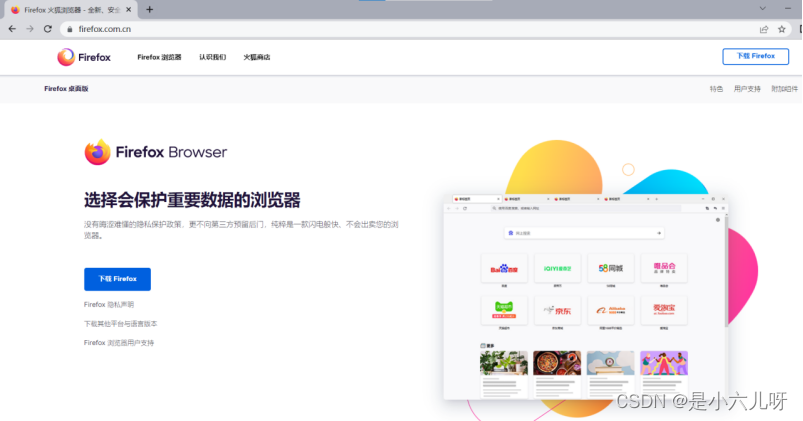
Task: Click the Alibaba tile in the preview
Action: pos(610,310)
